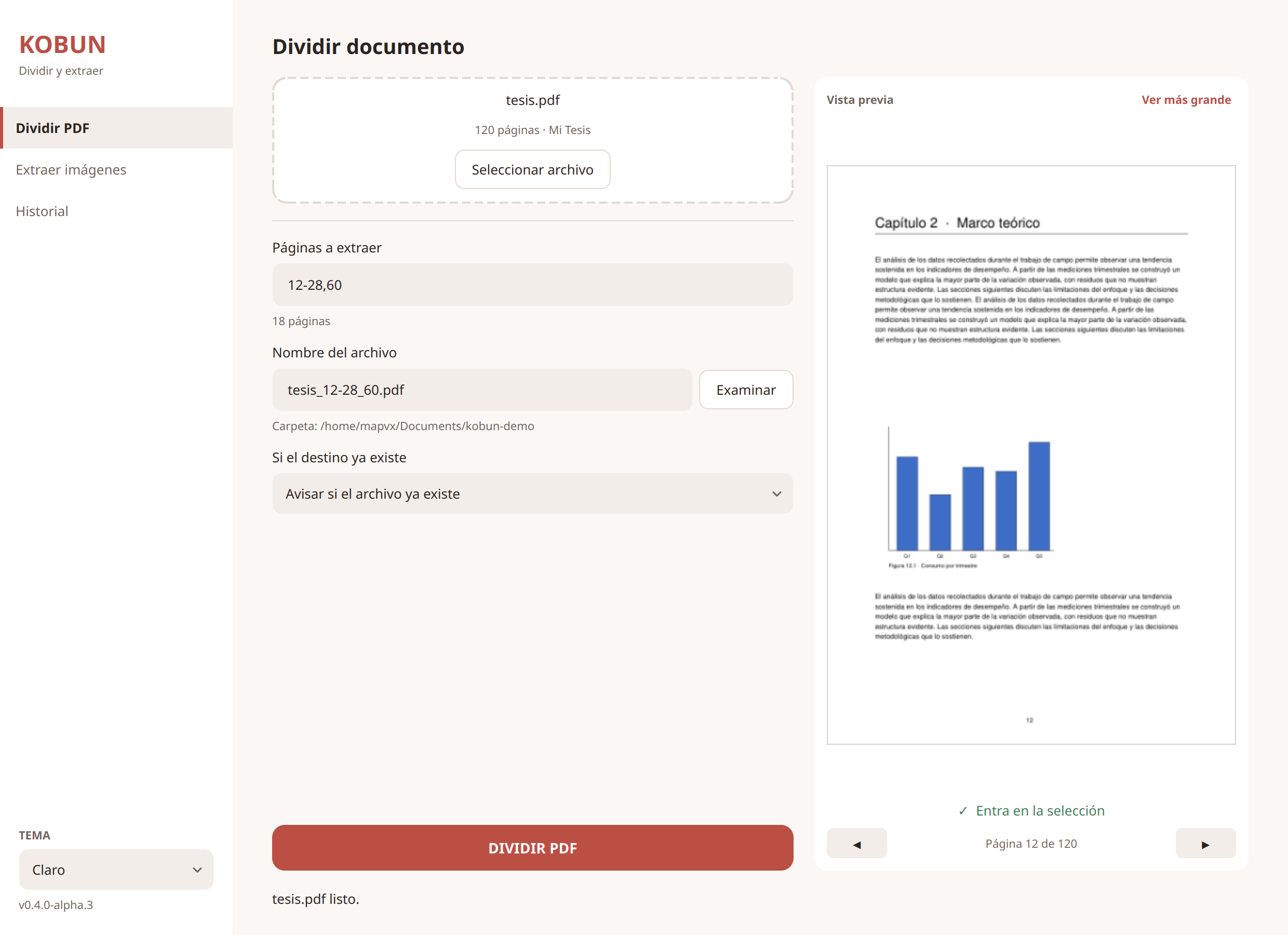Focus the Páginas a extraer field

pos(532,285)
